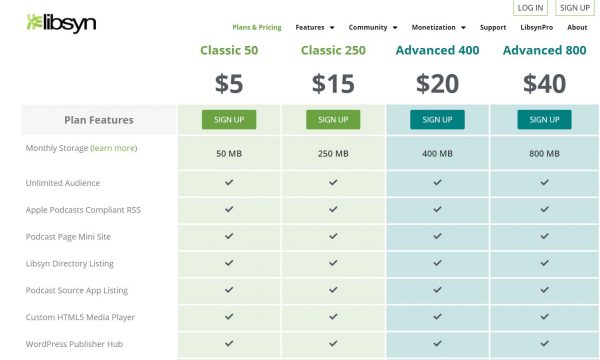Sign up for the Classic 250 plan
Image resolution: width=600 pixels, height=360 pixels.
[x=333, y=119]
